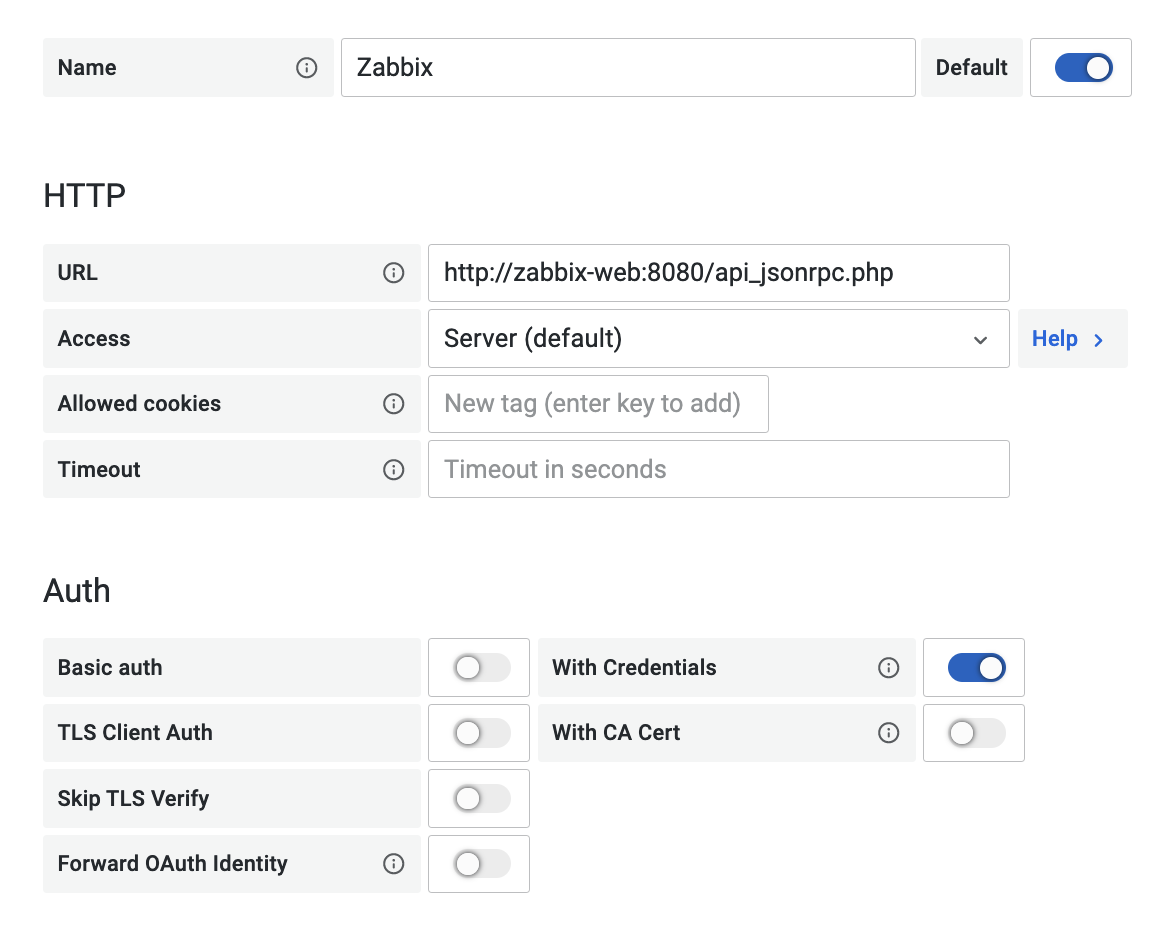Turn off the With Credentials switch
Viewport: 1150px width, 936px height.
click(976, 668)
